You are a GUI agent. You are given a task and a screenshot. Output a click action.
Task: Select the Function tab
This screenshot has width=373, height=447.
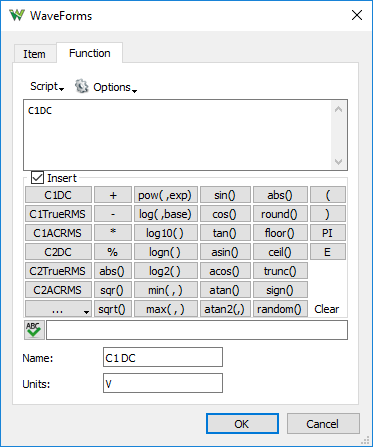pos(89,53)
